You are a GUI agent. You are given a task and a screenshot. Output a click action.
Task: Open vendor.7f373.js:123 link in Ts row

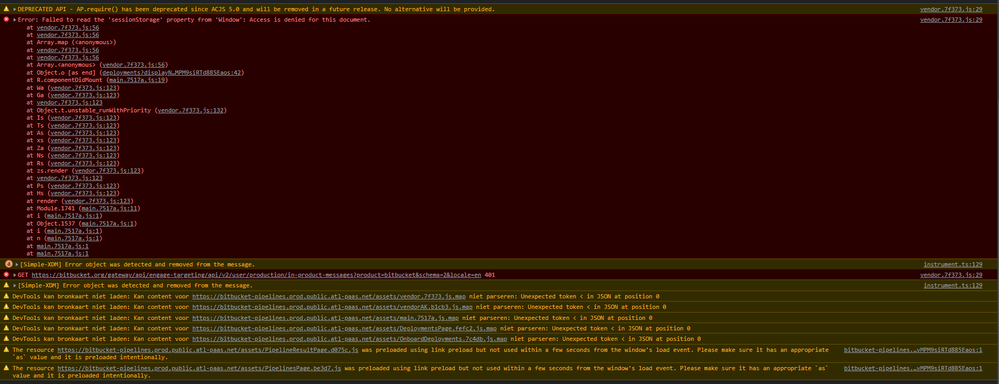(83, 125)
